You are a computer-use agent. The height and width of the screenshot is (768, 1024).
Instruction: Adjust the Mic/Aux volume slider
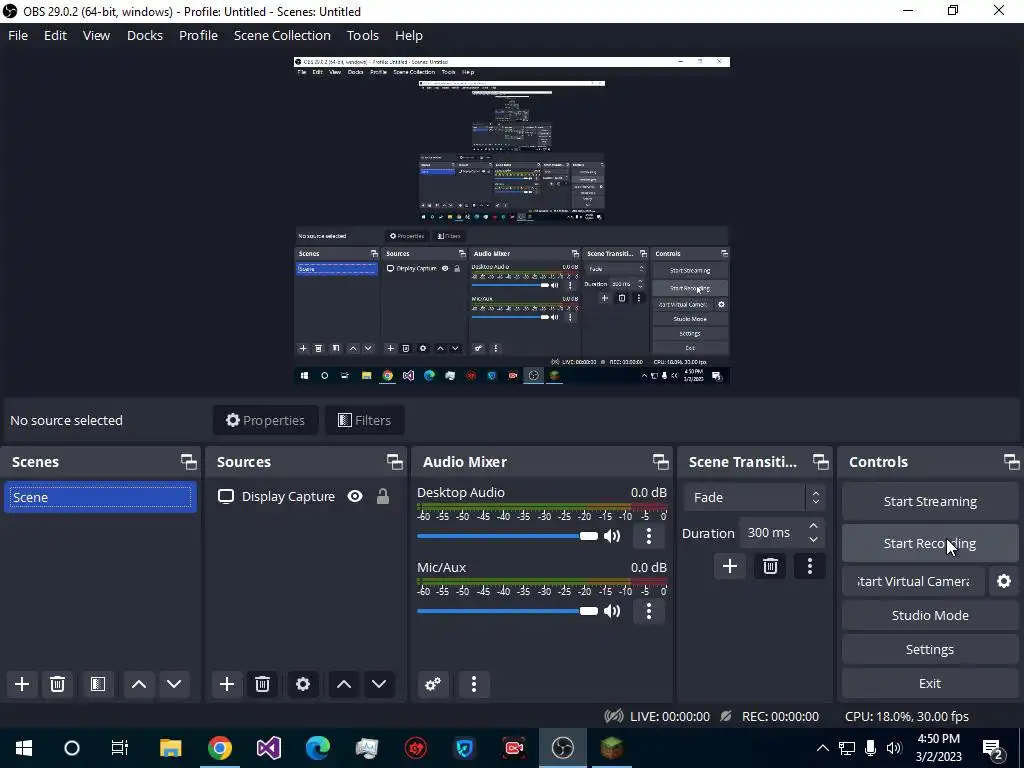pos(507,611)
